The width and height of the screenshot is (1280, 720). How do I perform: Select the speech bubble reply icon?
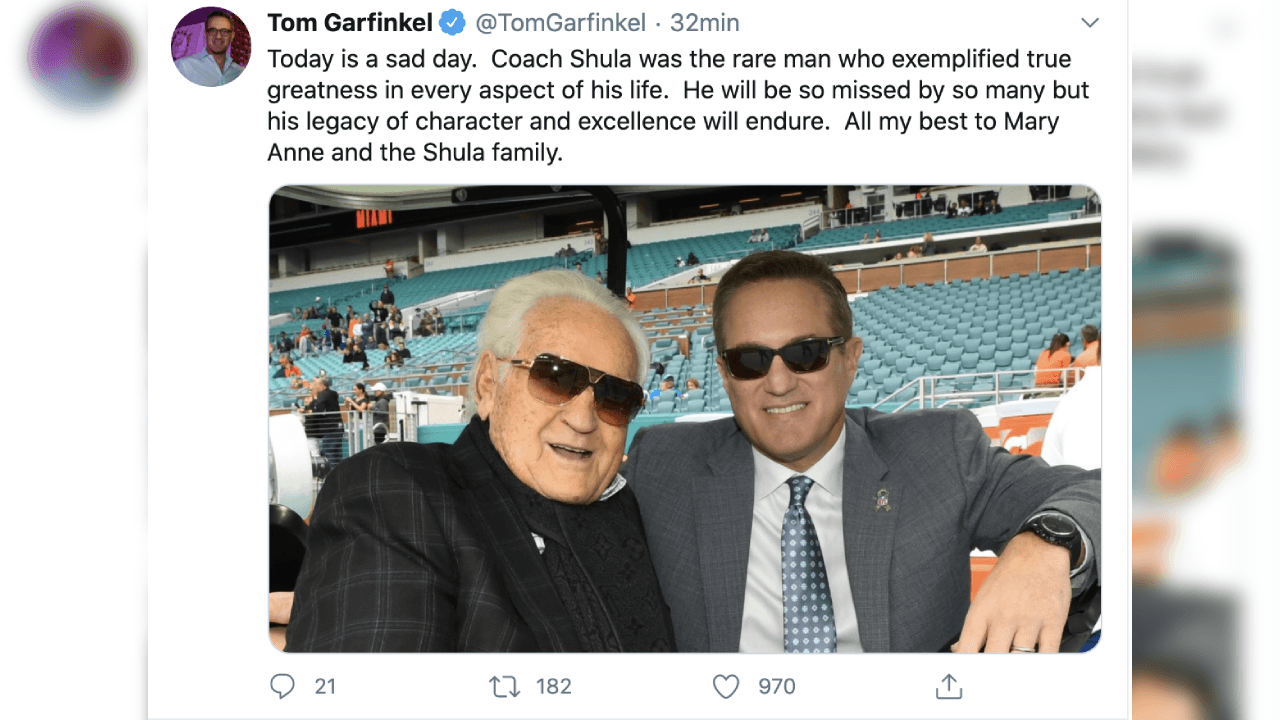pos(283,686)
